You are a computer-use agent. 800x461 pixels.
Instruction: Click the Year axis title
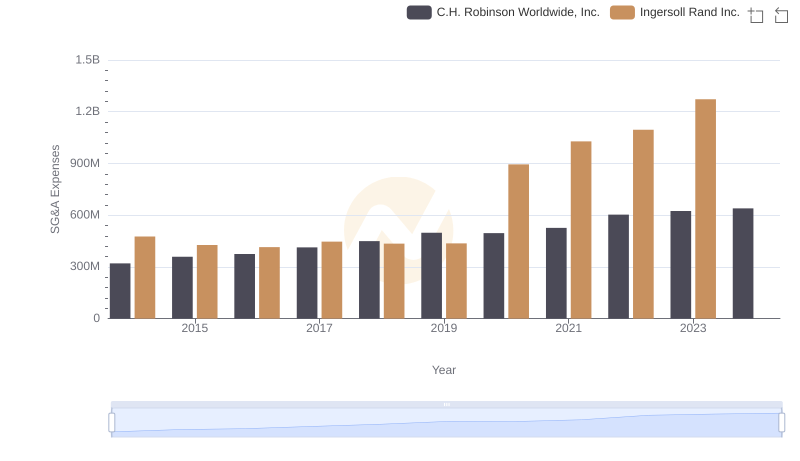click(443, 370)
